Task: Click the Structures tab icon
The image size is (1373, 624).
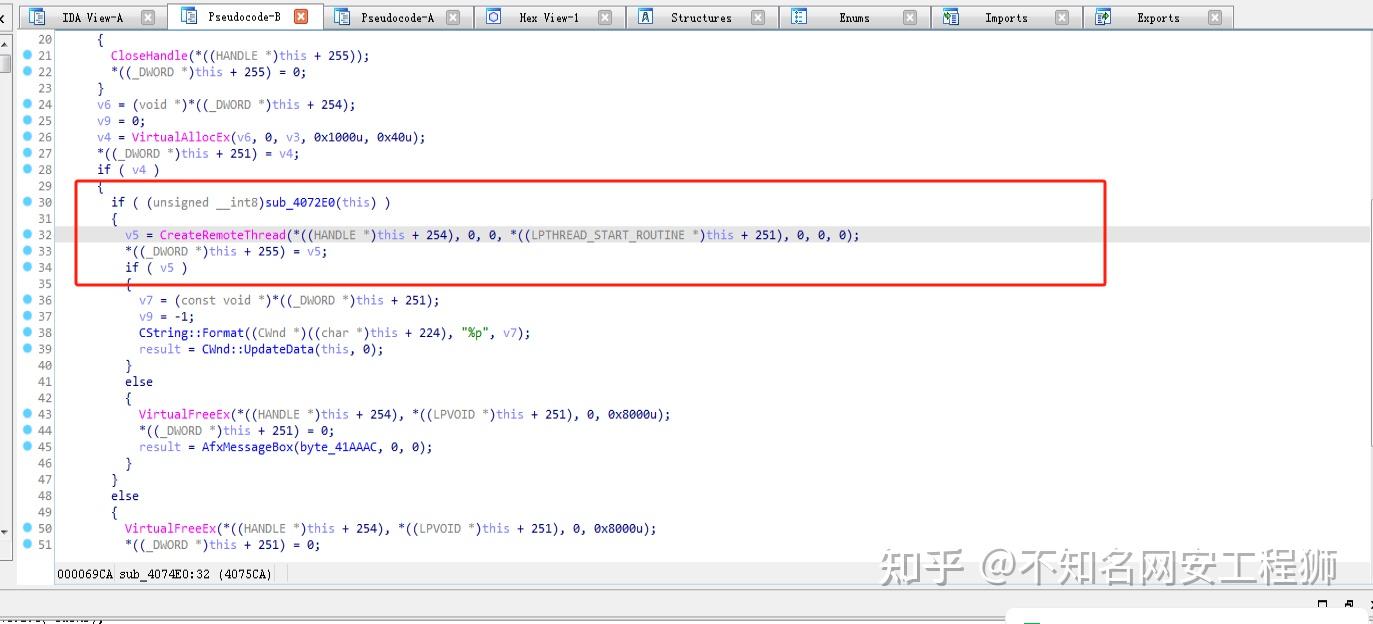Action: click(x=648, y=16)
